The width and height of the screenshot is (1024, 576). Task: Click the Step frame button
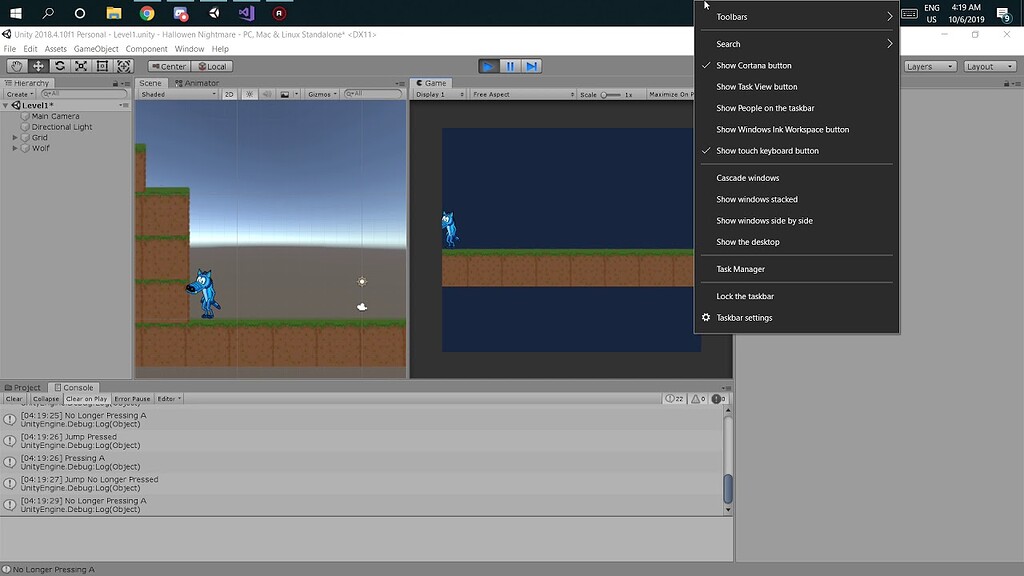pos(533,66)
